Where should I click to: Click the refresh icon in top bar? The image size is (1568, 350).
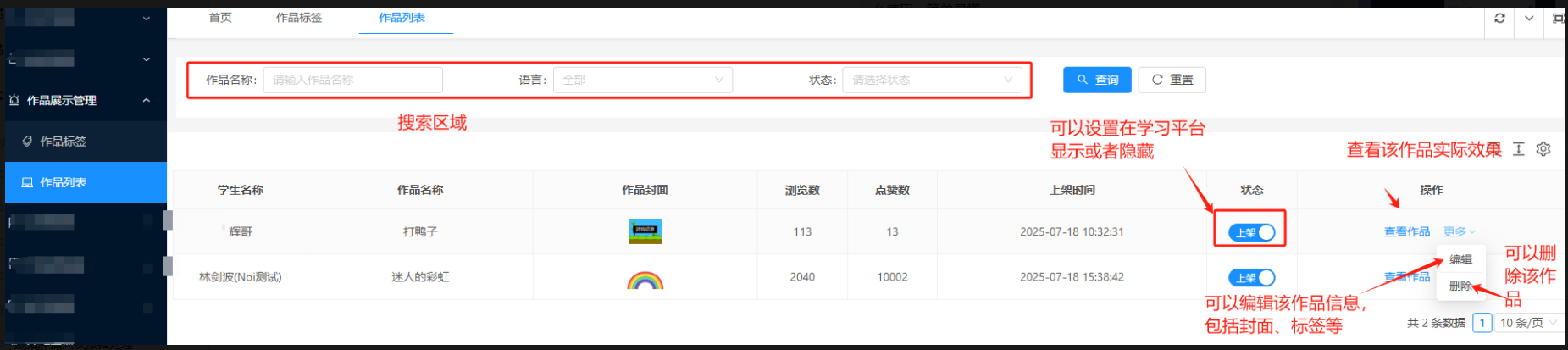(1499, 18)
